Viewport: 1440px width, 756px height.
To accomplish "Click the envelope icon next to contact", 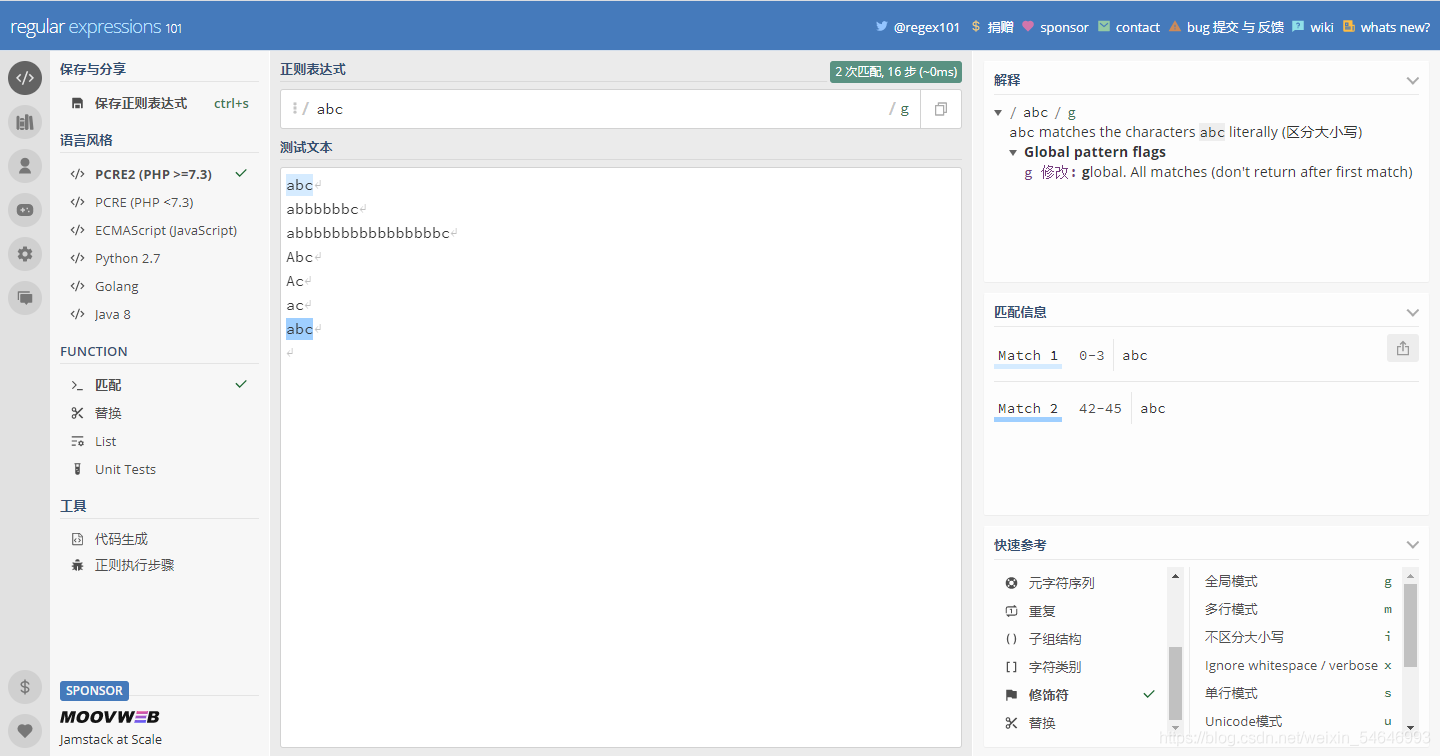I will (1104, 27).
